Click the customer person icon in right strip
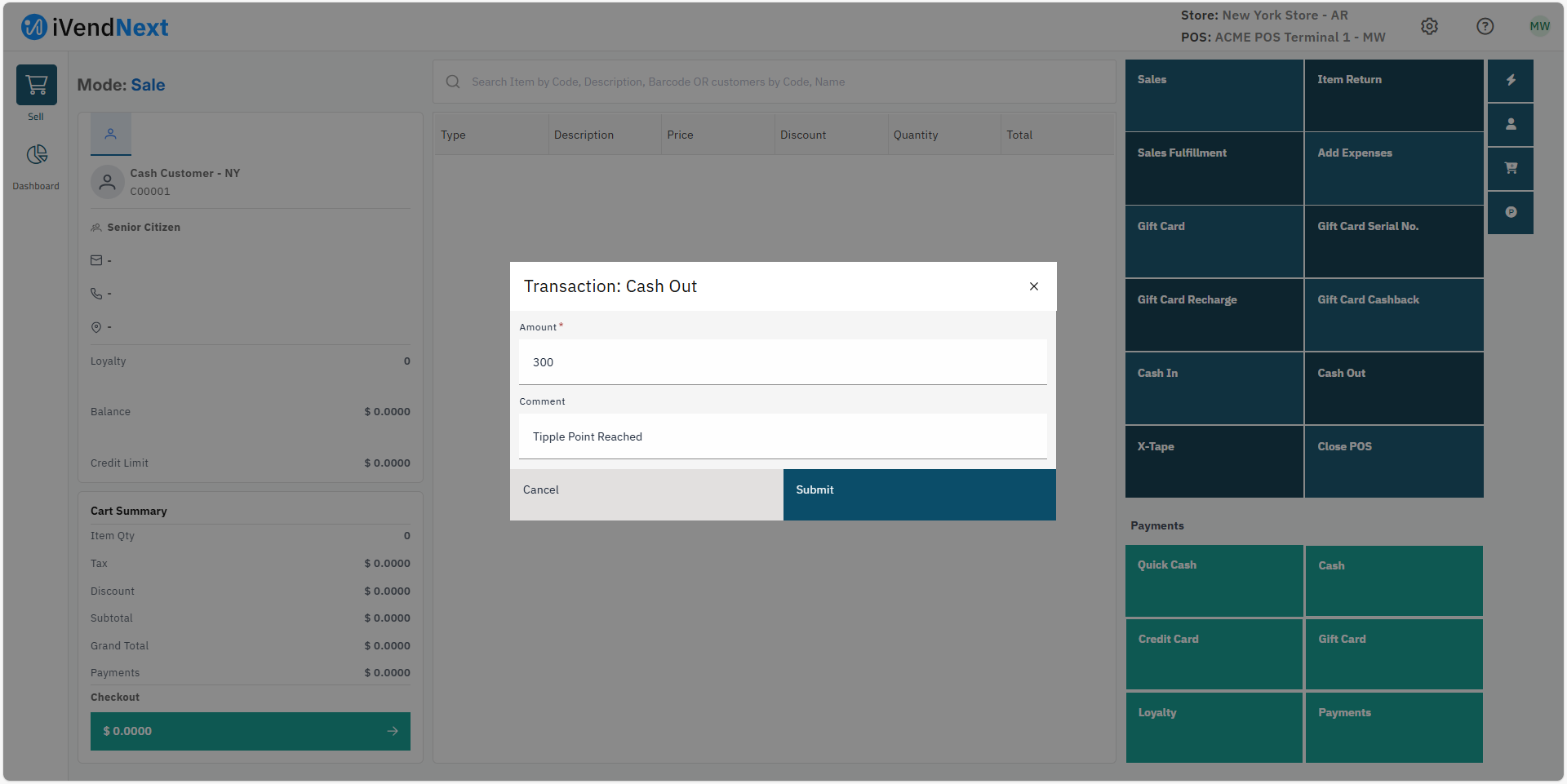 1511,124
